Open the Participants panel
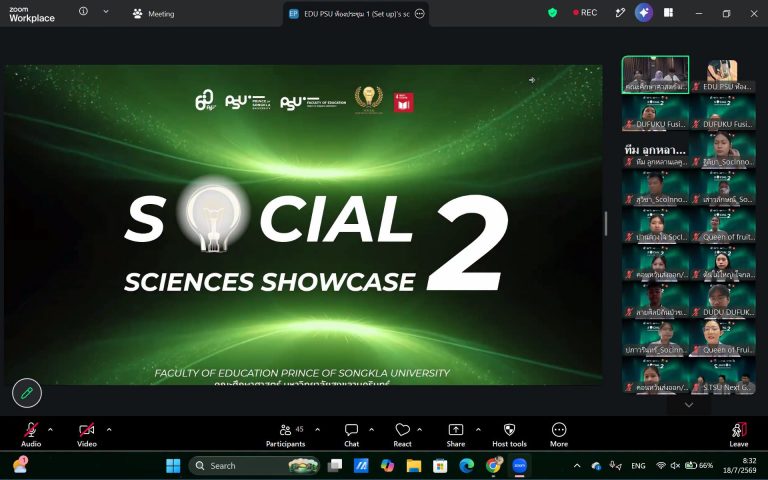The width and height of the screenshot is (768, 480). 286,434
